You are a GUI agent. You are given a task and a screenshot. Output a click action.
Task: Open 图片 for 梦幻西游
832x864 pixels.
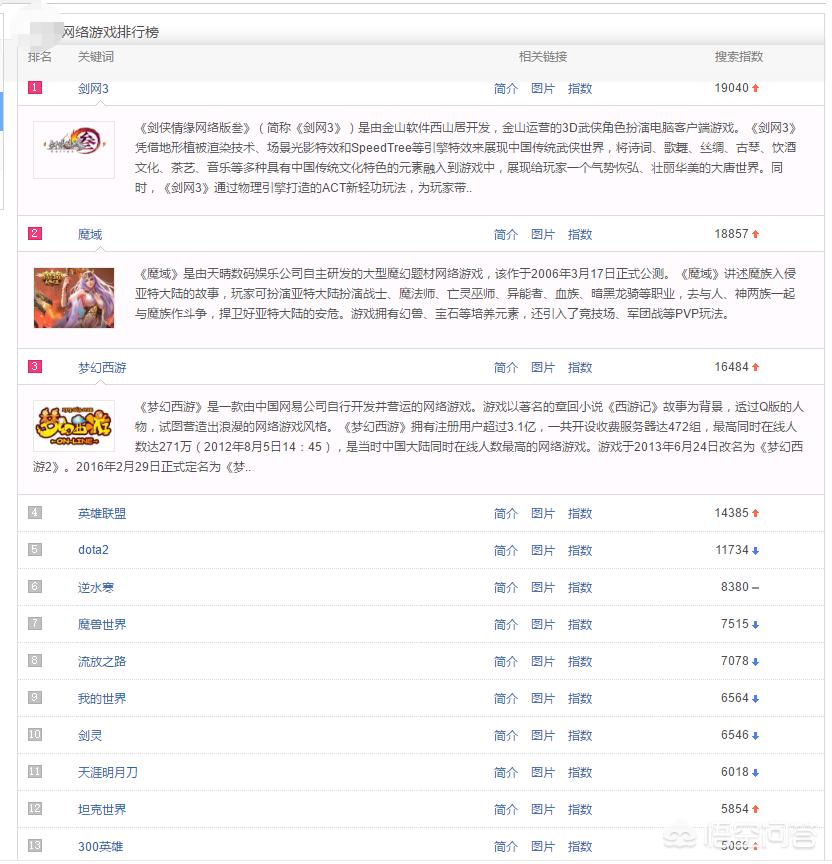pyautogui.click(x=543, y=368)
